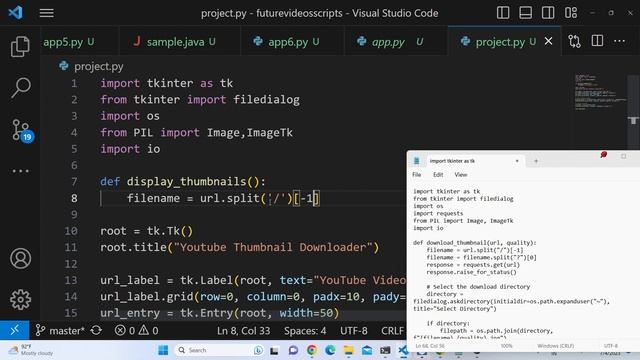This screenshot has height=360, width=640.
Task: Change indentation via Spaces: 4
Action: point(305,331)
